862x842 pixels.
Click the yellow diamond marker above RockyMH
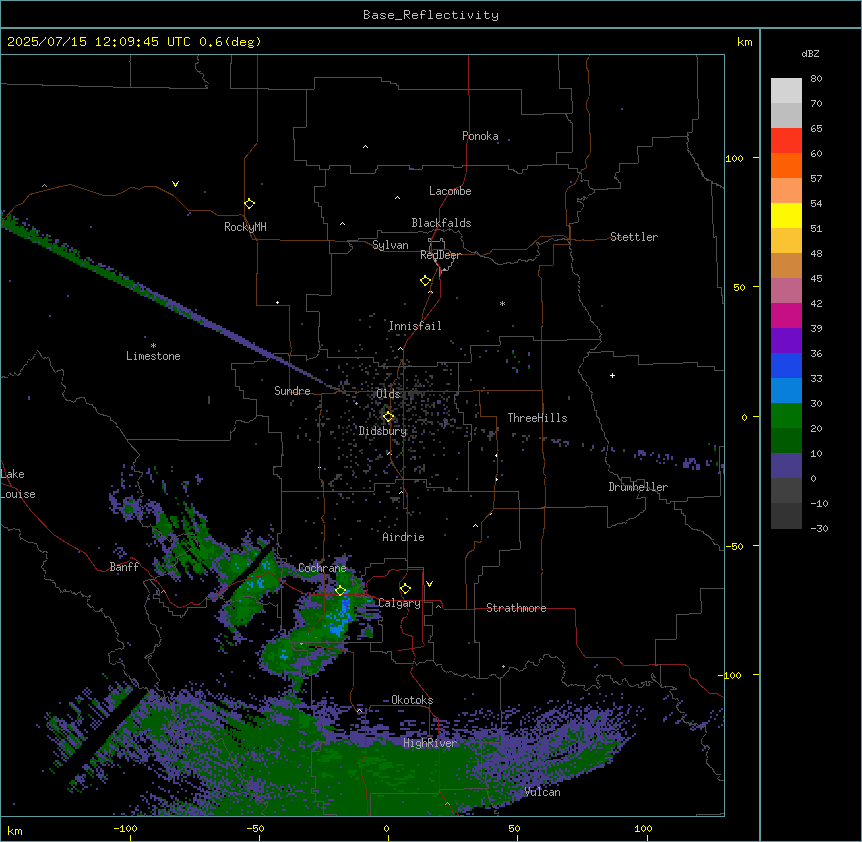(250, 204)
